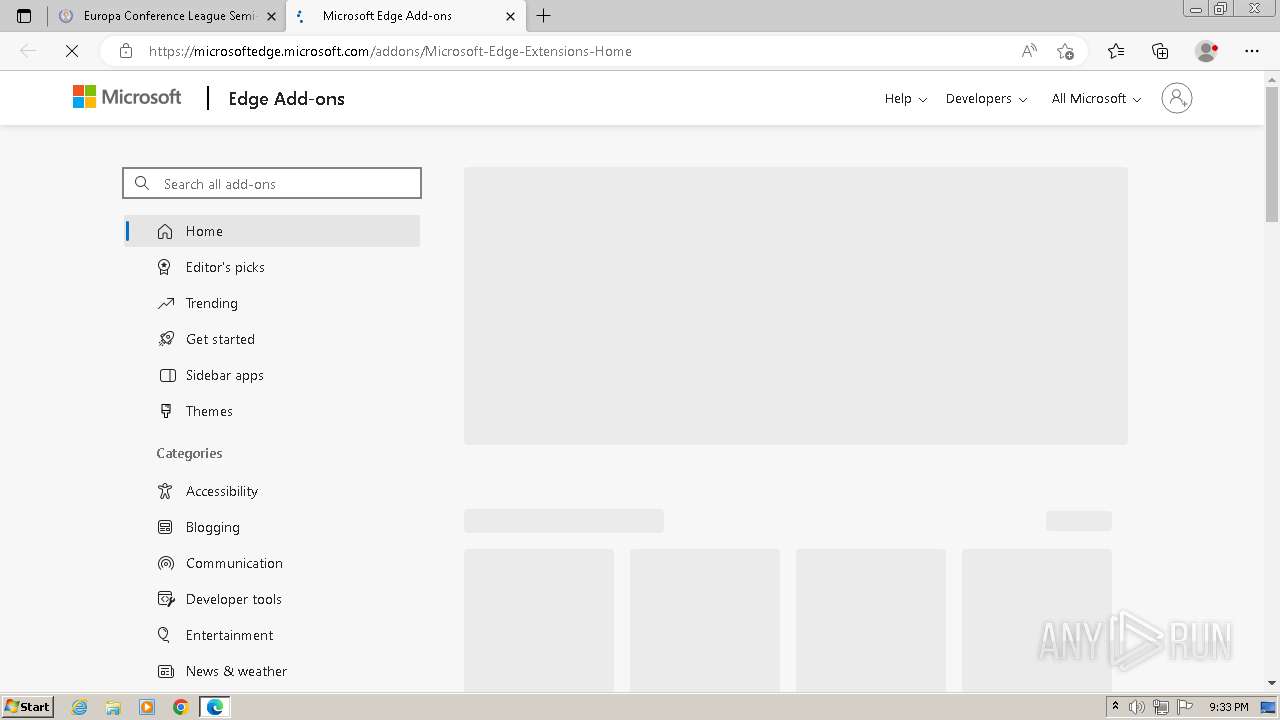This screenshot has height=720, width=1280.
Task: Stop loading the page
Action: pos(72,51)
